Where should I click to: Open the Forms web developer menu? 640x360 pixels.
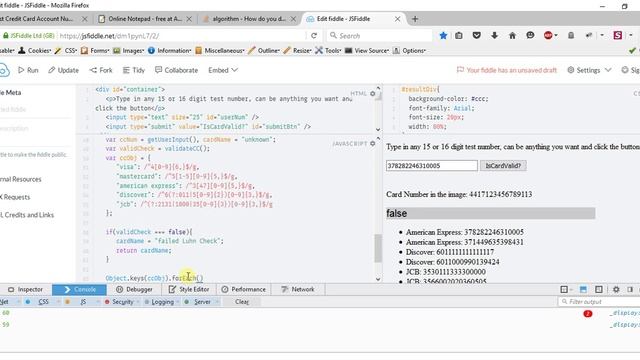[x=96, y=51]
